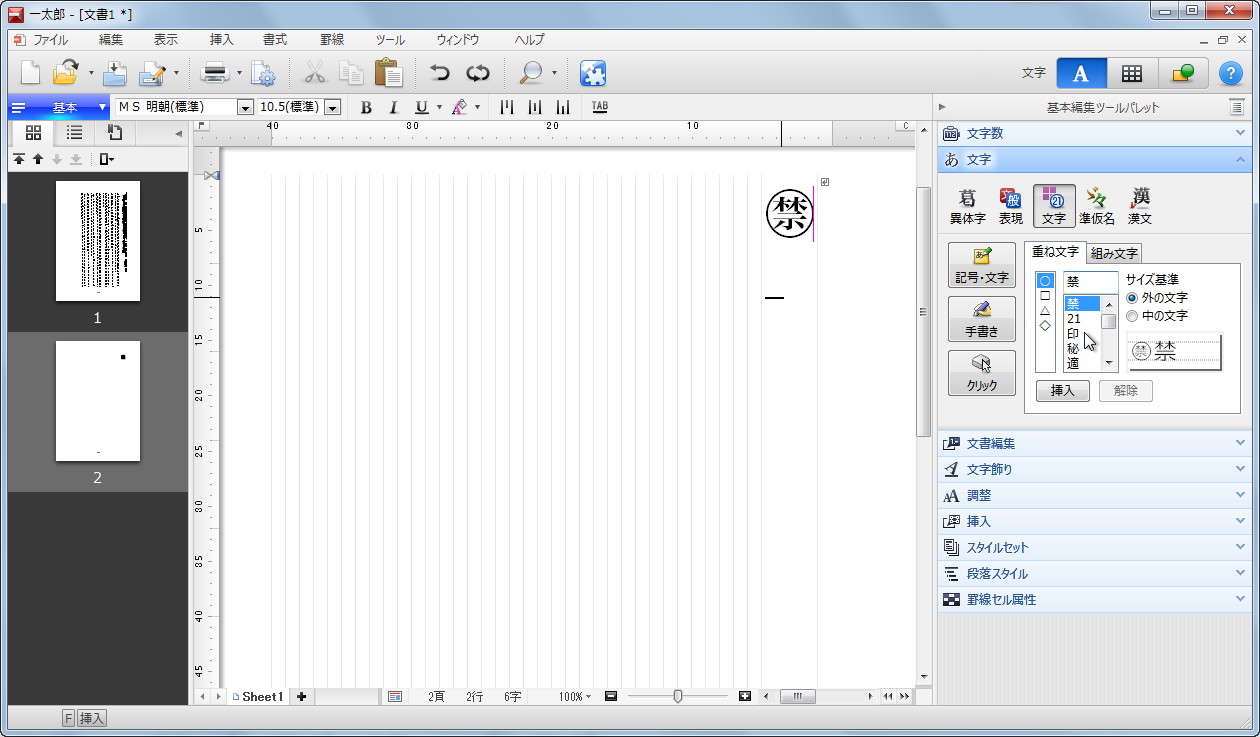Apply bold formatting
The image size is (1260, 737).
(366, 107)
